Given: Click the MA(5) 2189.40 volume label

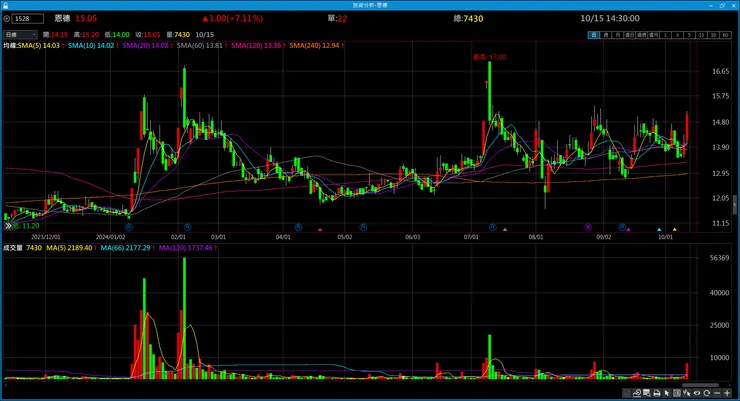Looking at the screenshot, I should click(71, 248).
